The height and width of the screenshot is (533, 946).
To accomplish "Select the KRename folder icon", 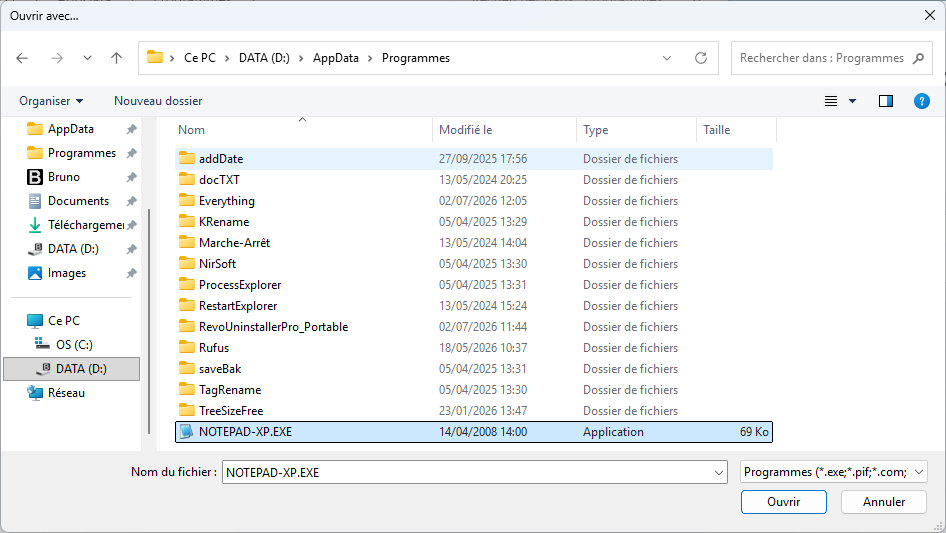I will click(x=187, y=222).
